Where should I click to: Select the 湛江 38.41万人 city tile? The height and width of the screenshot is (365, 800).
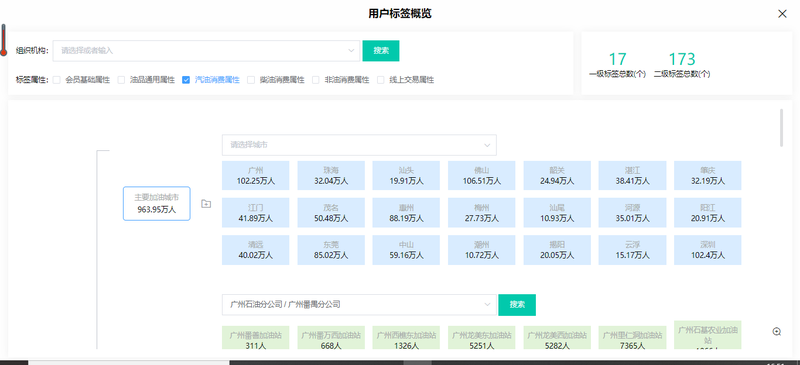pos(633,176)
